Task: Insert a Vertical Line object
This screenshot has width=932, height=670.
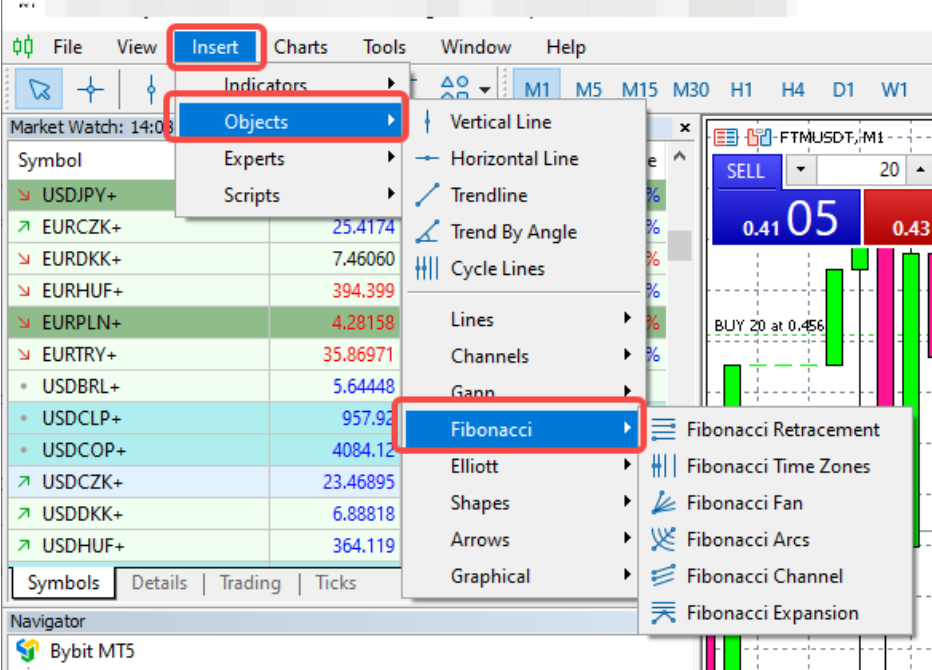Action: (500, 122)
